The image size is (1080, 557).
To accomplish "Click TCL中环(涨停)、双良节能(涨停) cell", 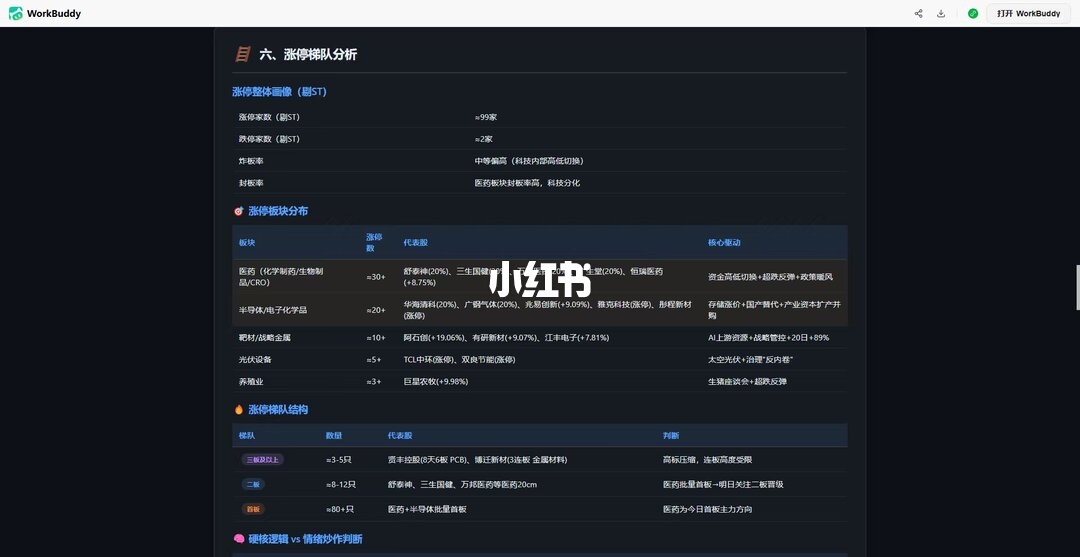I will tap(459, 359).
